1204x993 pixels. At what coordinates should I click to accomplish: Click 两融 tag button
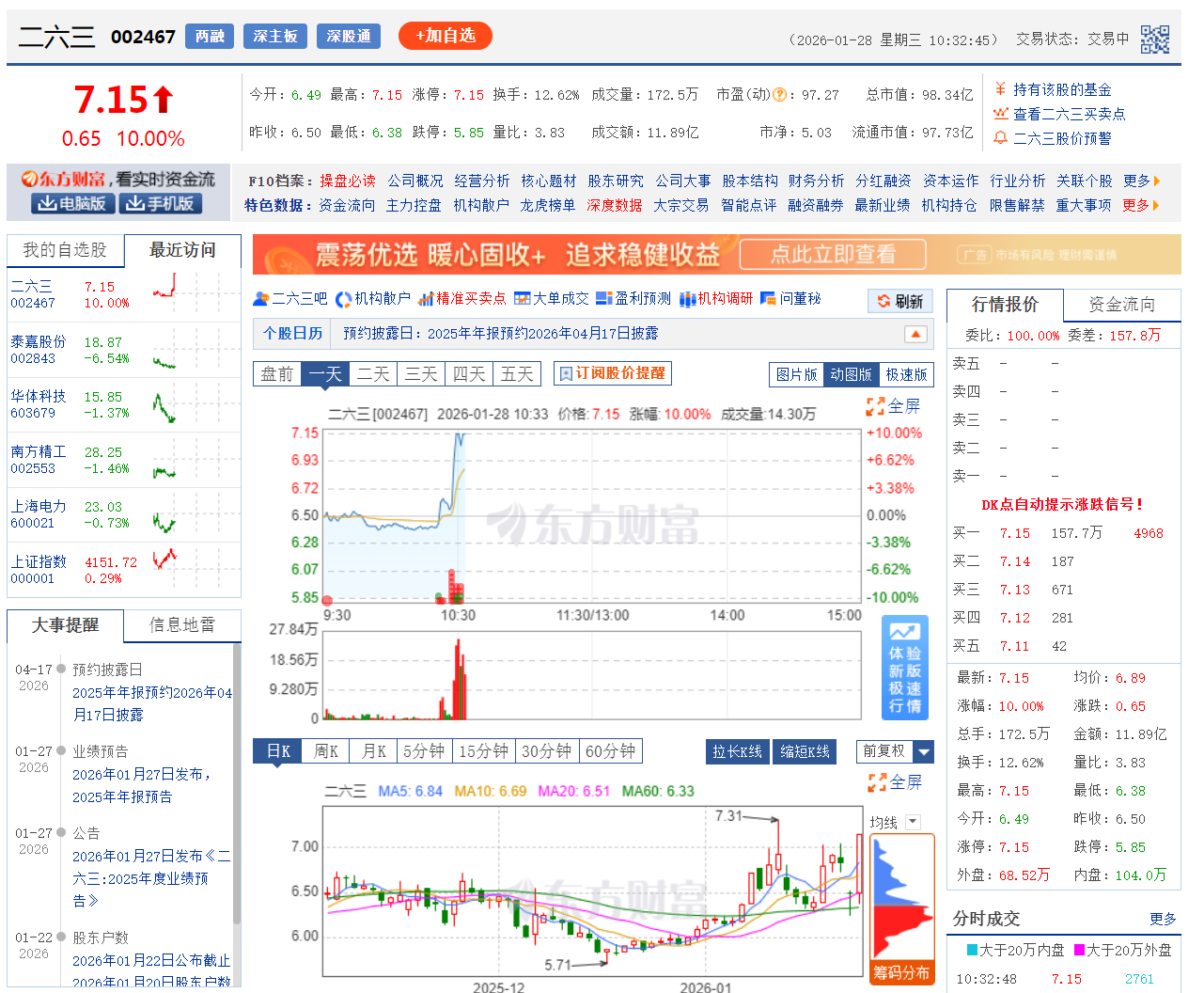(x=210, y=36)
